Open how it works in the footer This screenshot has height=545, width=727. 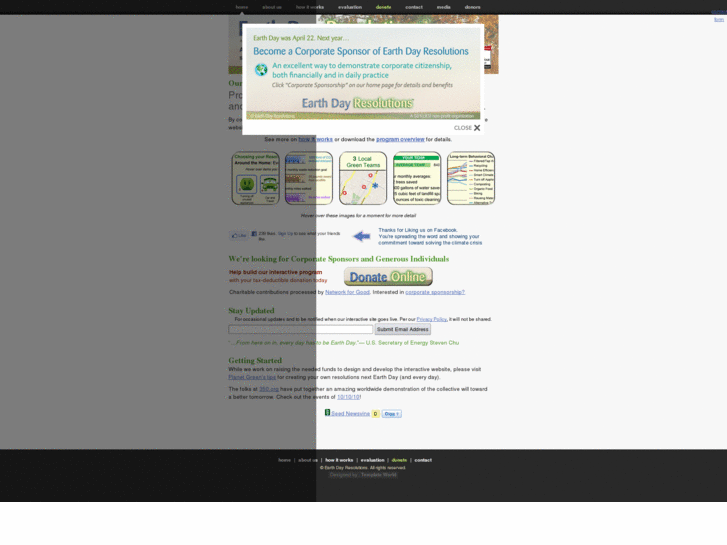[339, 460]
